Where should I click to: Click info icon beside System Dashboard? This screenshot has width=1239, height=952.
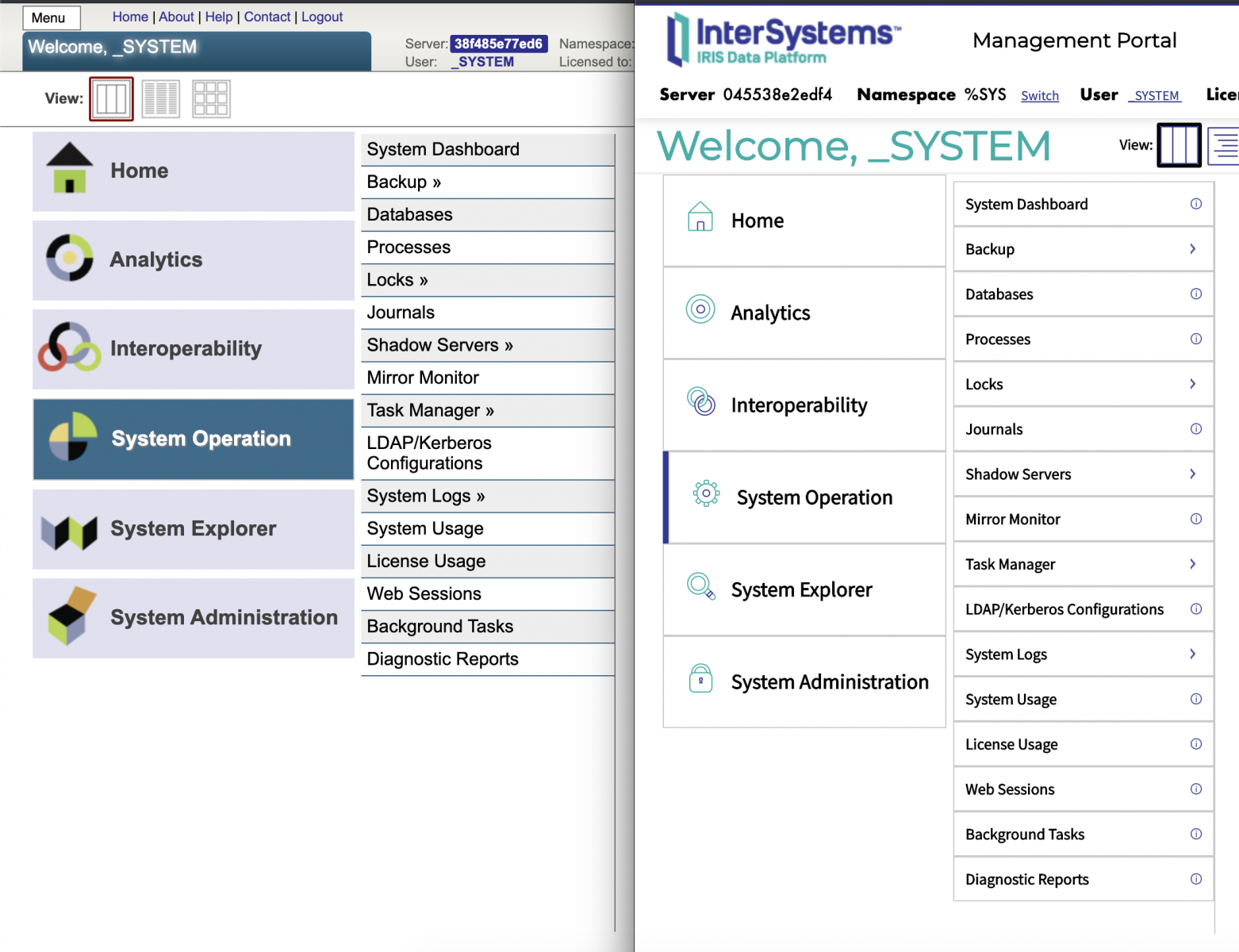(1196, 204)
